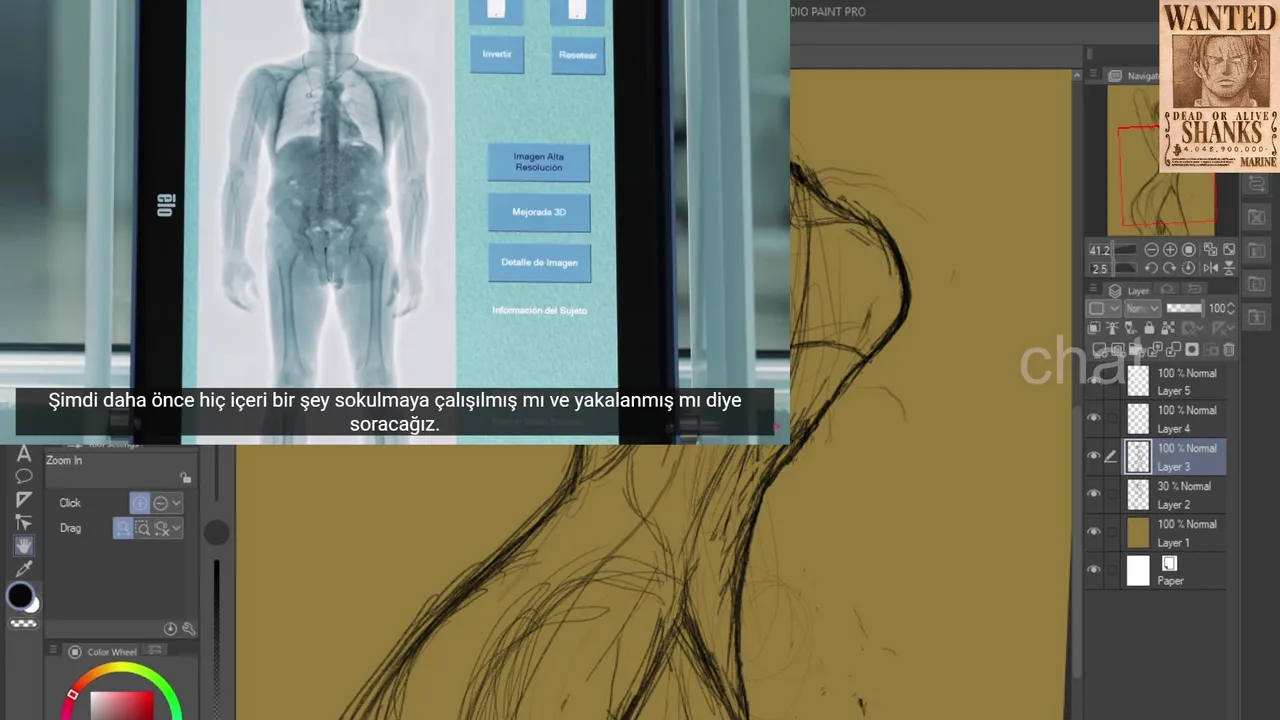
Task: Select the Text tool (A icon)
Action: [24, 454]
